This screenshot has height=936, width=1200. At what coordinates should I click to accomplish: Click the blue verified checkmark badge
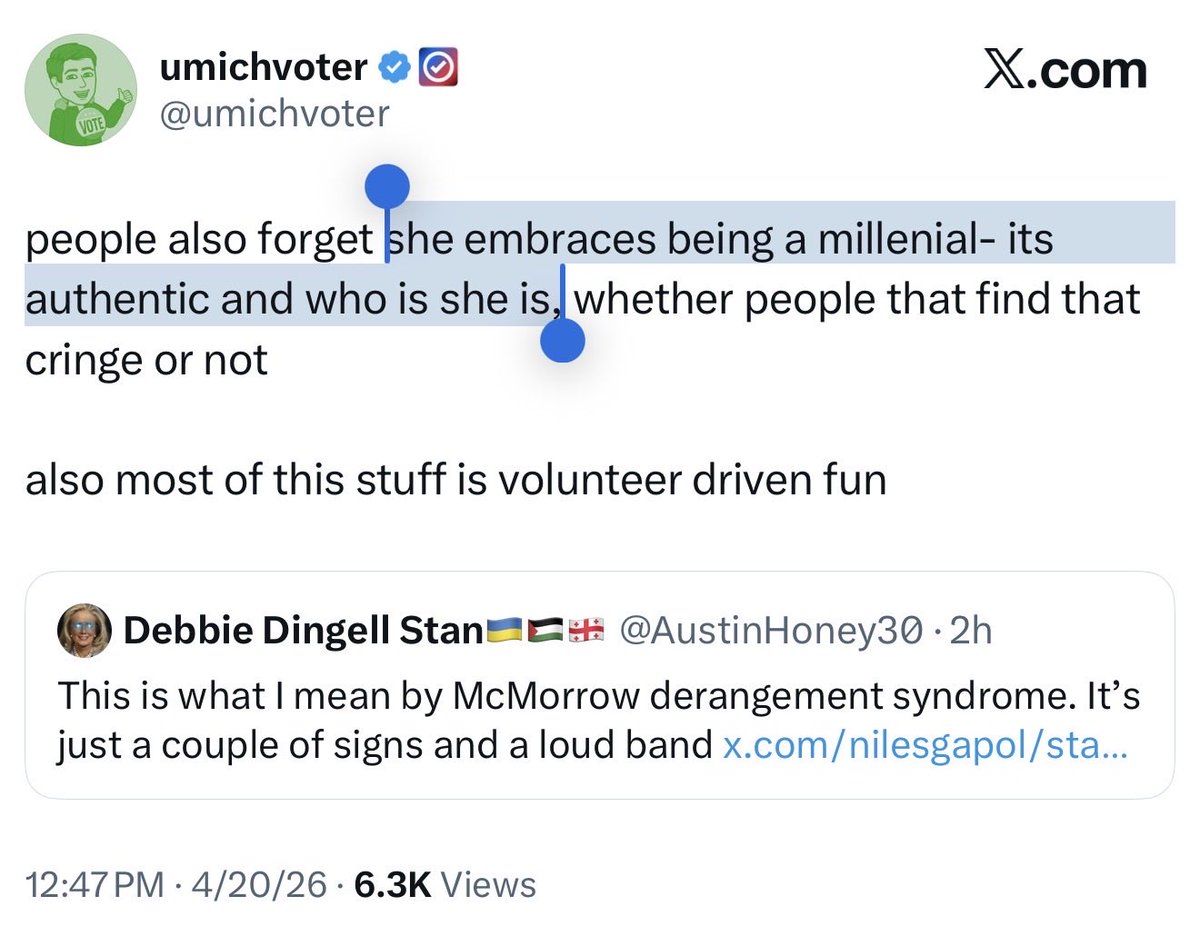coord(395,68)
